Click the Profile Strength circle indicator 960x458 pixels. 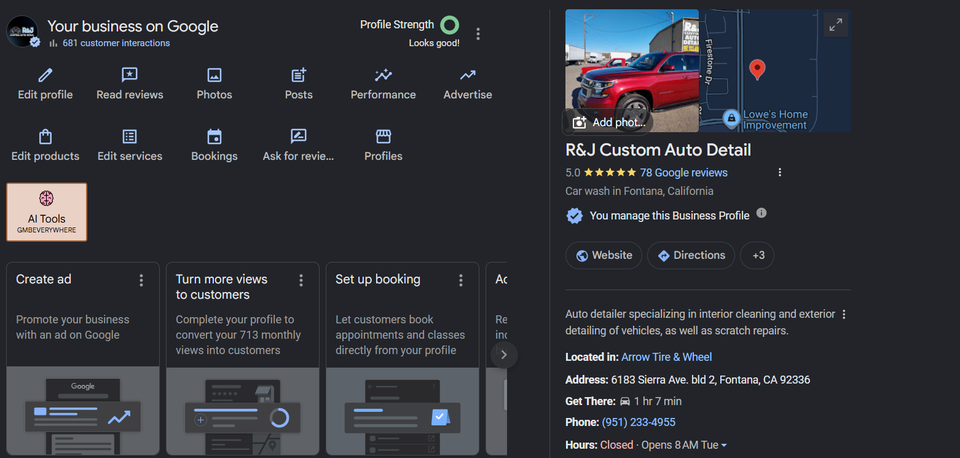tap(449, 25)
